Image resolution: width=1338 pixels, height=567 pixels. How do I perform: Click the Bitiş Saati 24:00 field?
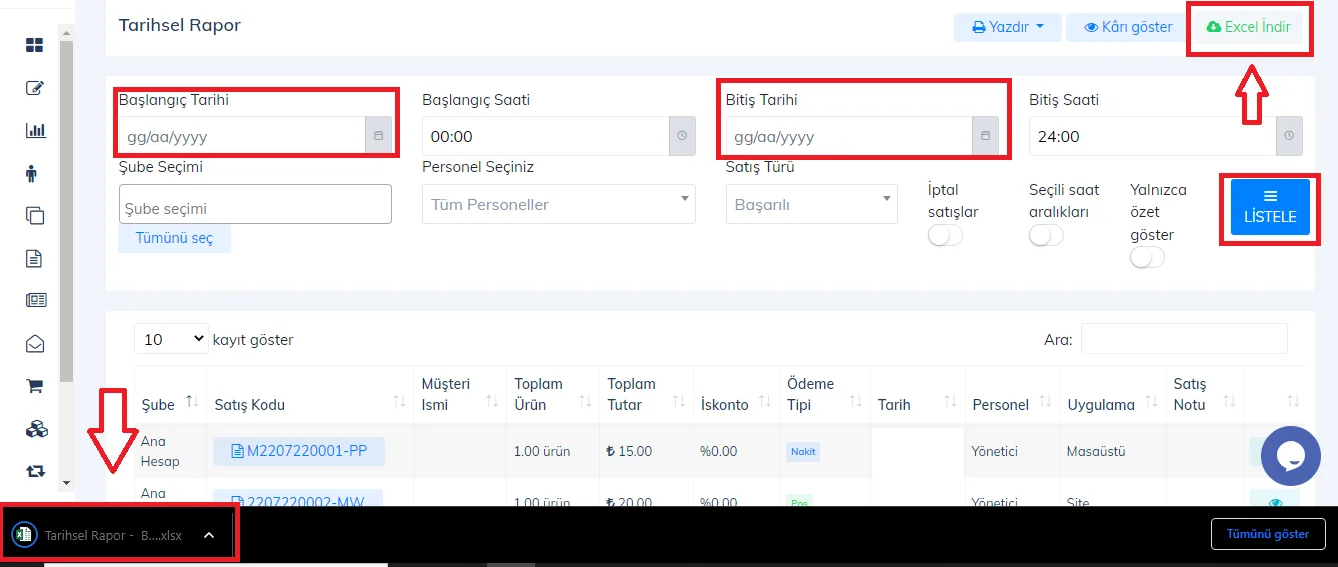point(1153,135)
